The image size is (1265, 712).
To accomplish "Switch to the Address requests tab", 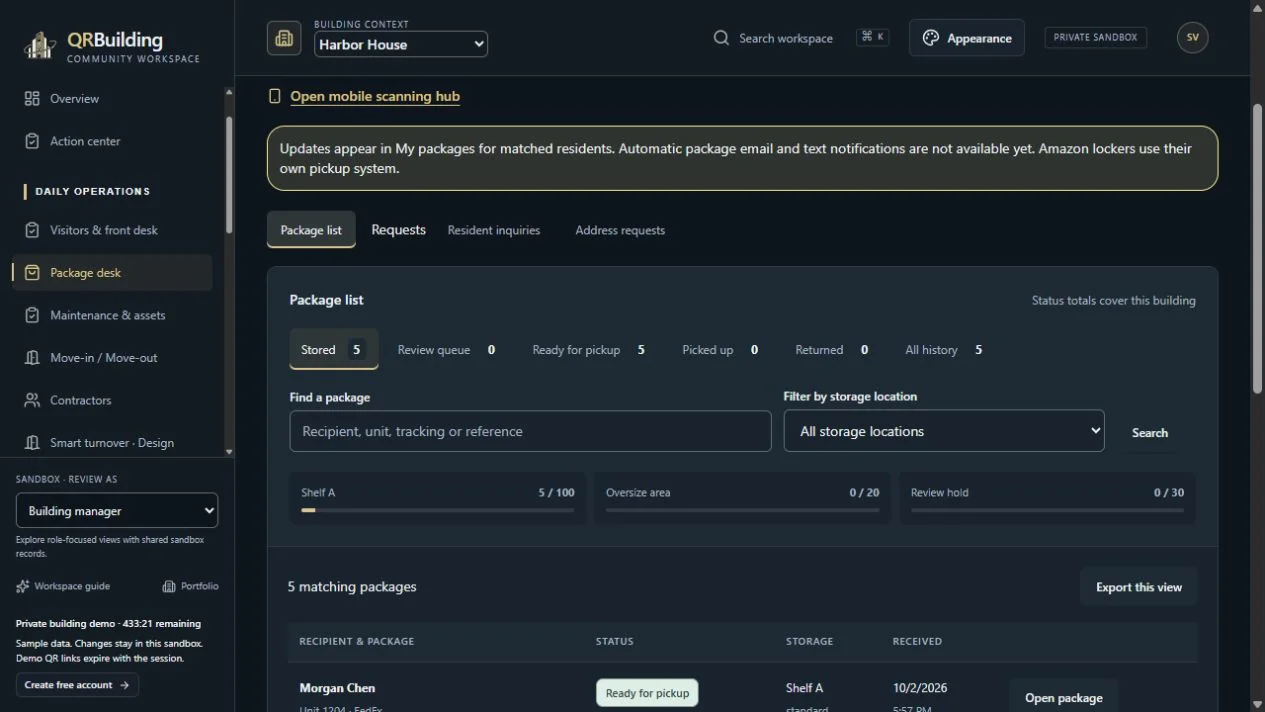I will [620, 230].
